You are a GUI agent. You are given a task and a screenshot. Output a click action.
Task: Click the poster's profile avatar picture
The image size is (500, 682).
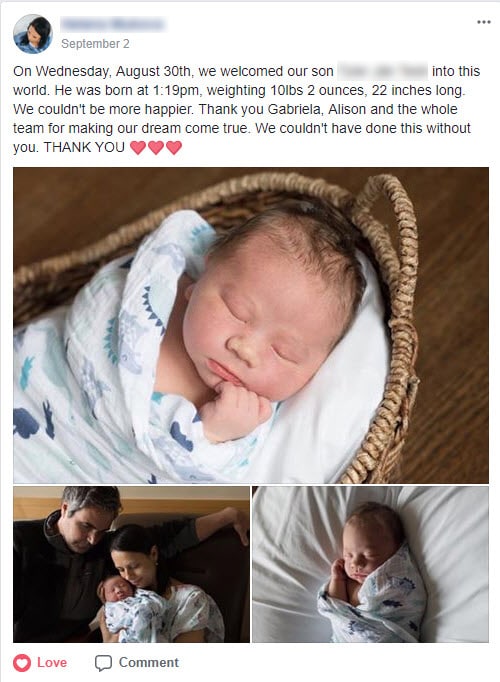(x=33, y=34)
